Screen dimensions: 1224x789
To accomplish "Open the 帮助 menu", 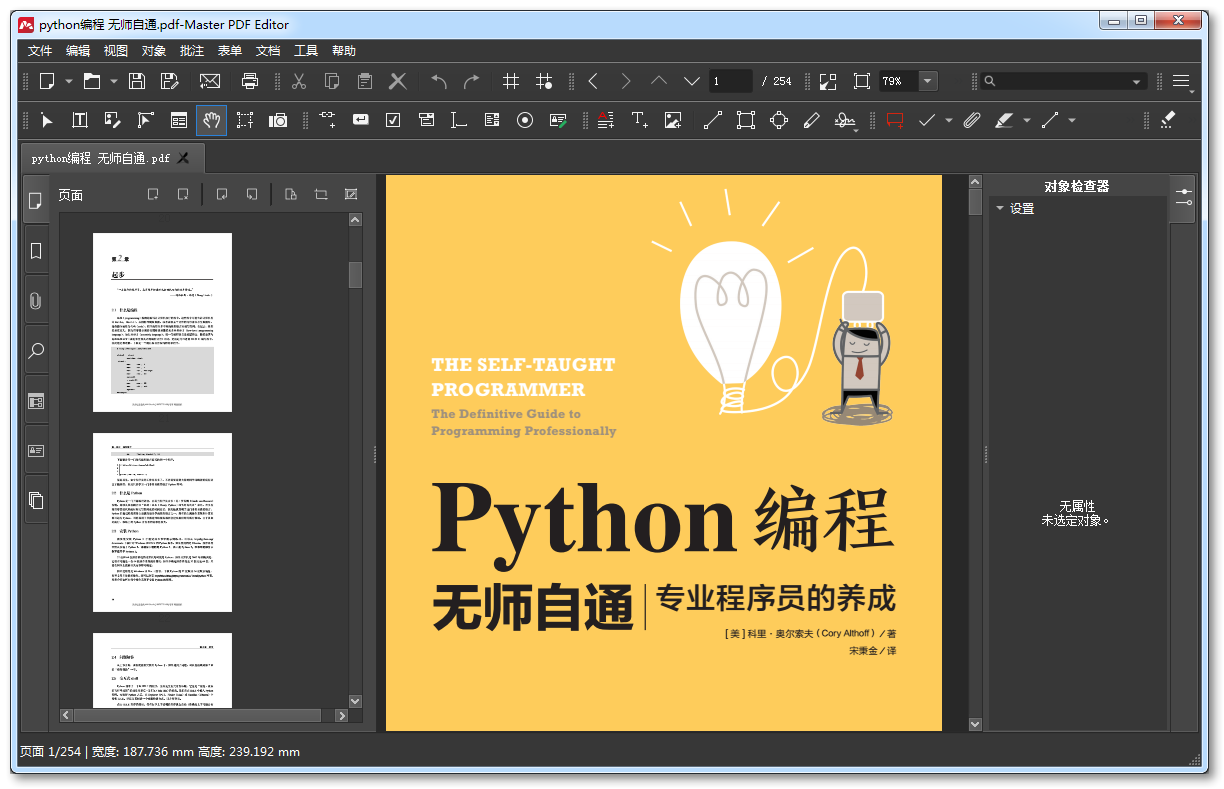I will point(344,51).
